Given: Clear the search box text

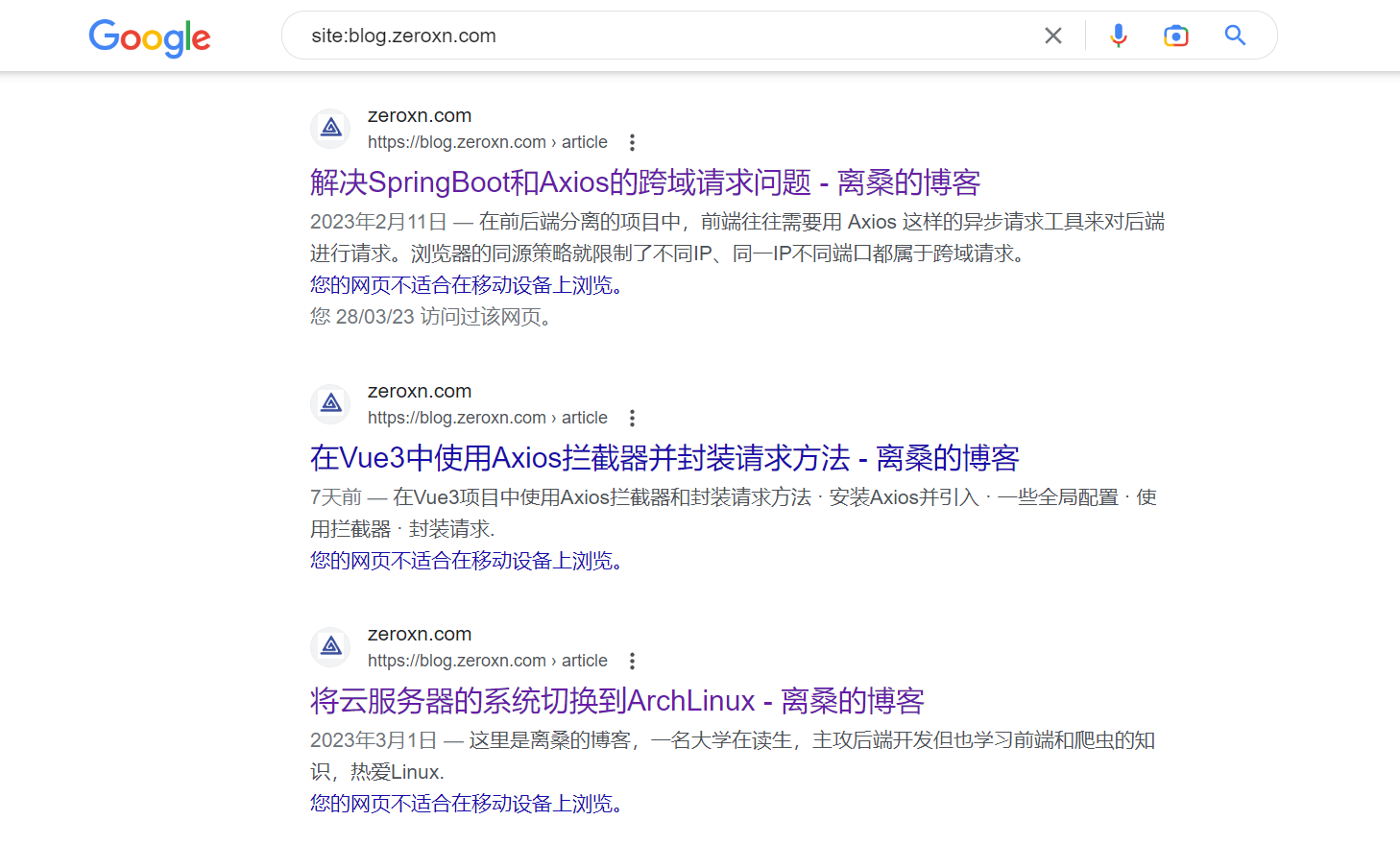Looking at the screenshot, I should tap(1052, 36).
